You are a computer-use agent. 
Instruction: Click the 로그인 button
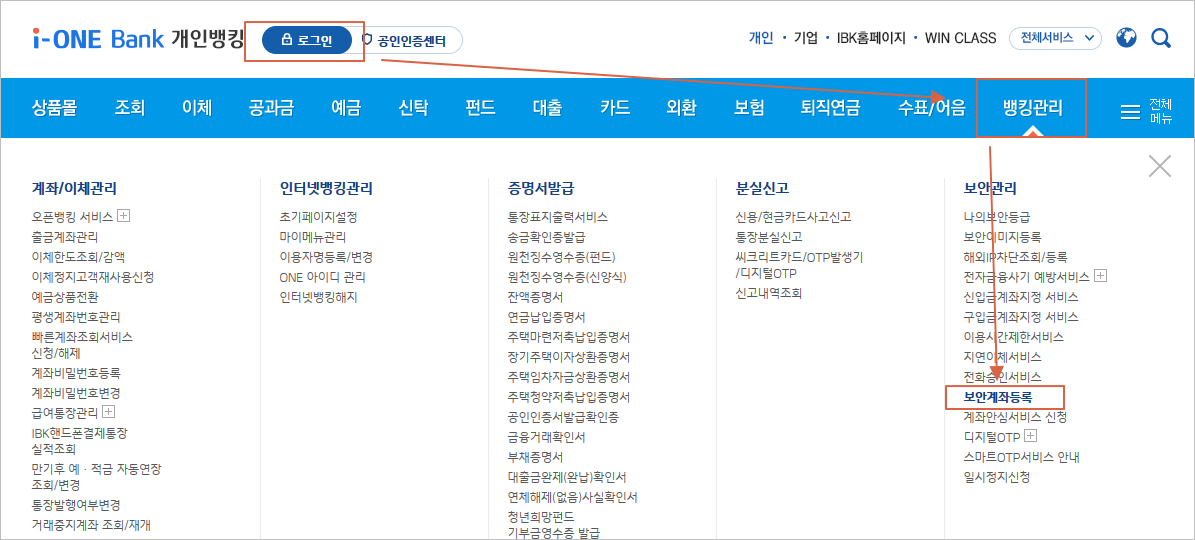pyautogui.click(x=306, y=40)
